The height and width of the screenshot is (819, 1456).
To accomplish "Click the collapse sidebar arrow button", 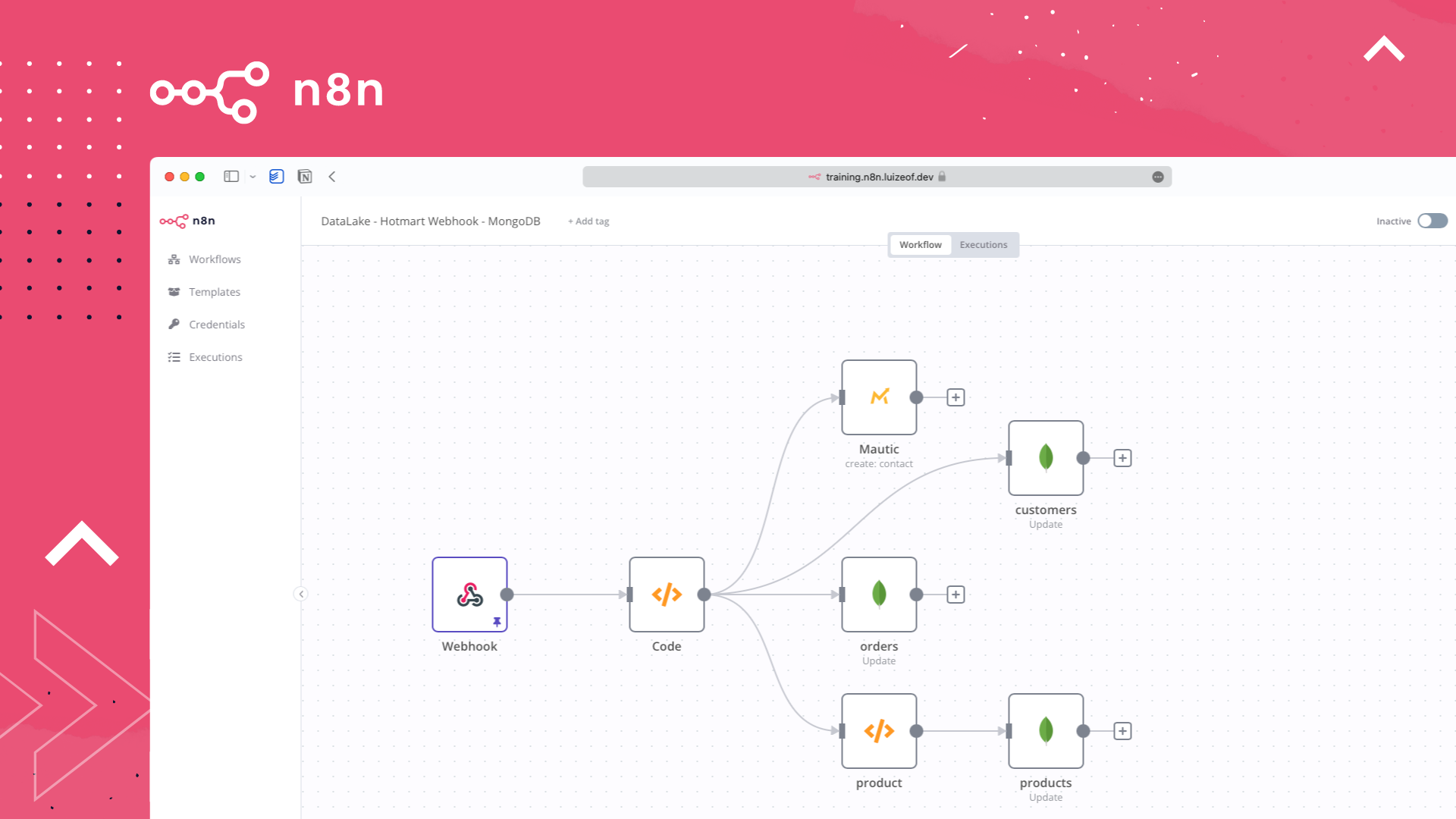I will pyautogui.click(x=300, y=594).
